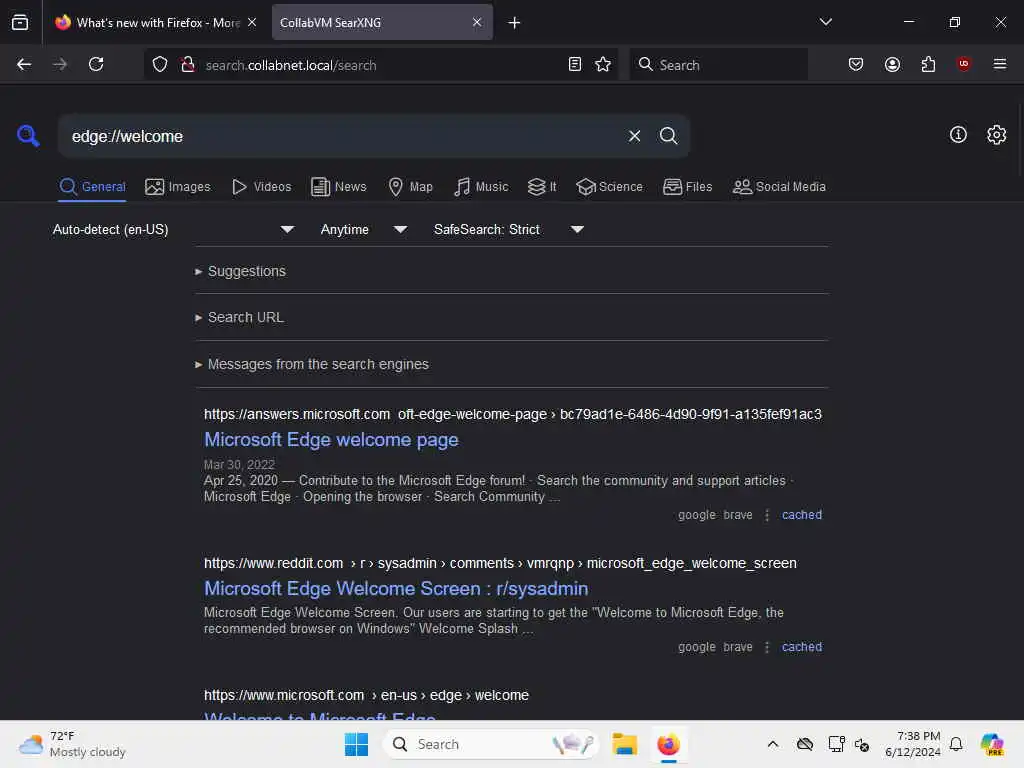The height and width of the screenshot is (768, 1024).
Task: Select the Images search category
Action: tap(178, 187)
